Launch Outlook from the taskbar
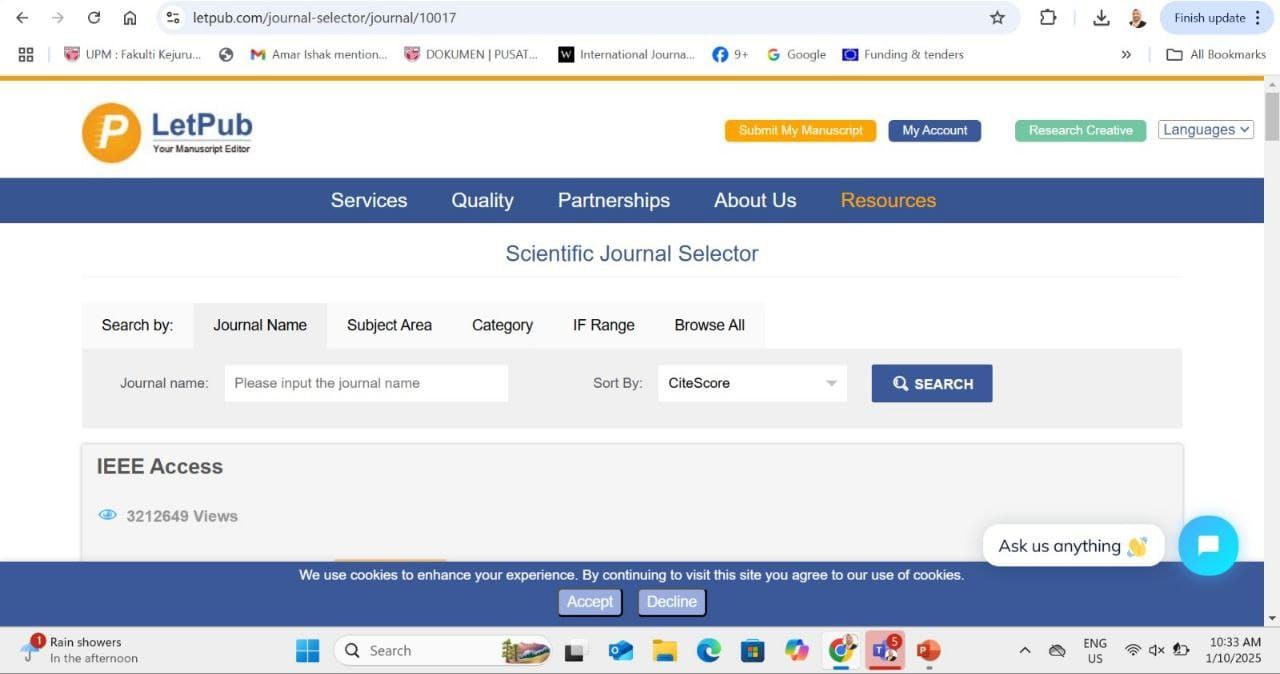 click(x=621, y=651)
